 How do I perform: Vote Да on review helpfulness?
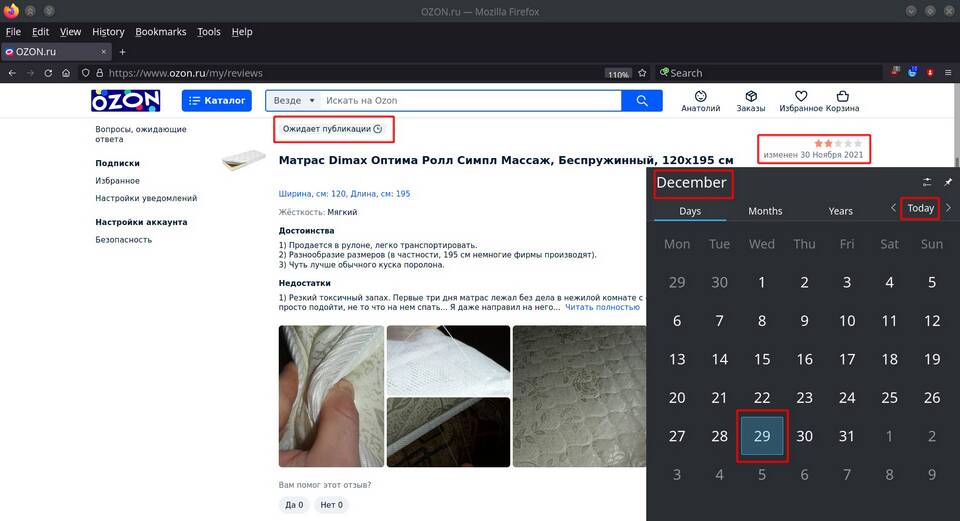294,505
